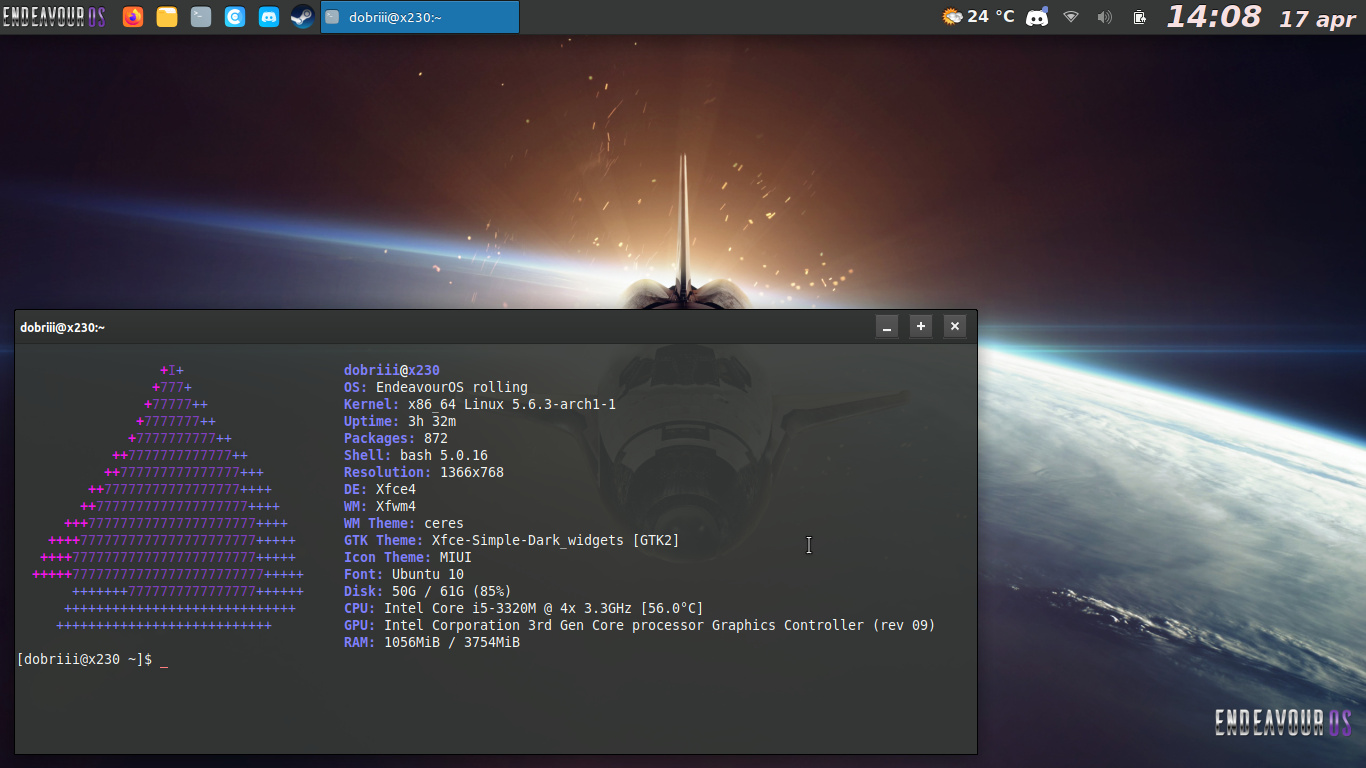Click the DE: Xfce4 line
1366x768 pixels.
click(380, 489)
